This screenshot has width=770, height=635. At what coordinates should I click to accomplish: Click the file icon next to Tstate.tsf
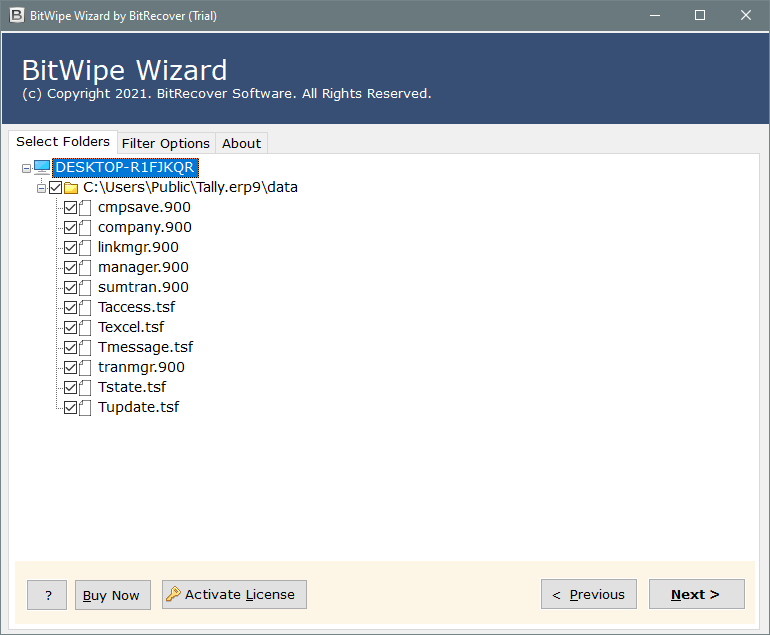pyautogui.click(x=85, y=387)
